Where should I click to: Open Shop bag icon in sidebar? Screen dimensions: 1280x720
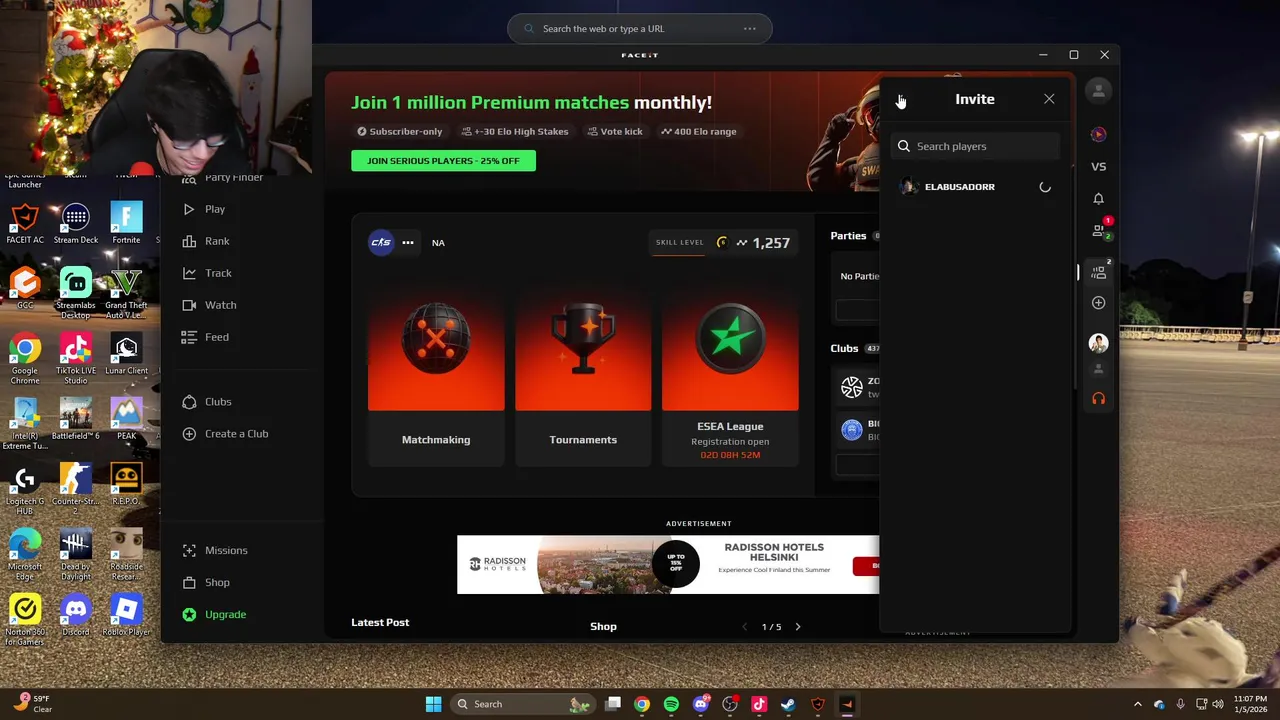[189, 582]
